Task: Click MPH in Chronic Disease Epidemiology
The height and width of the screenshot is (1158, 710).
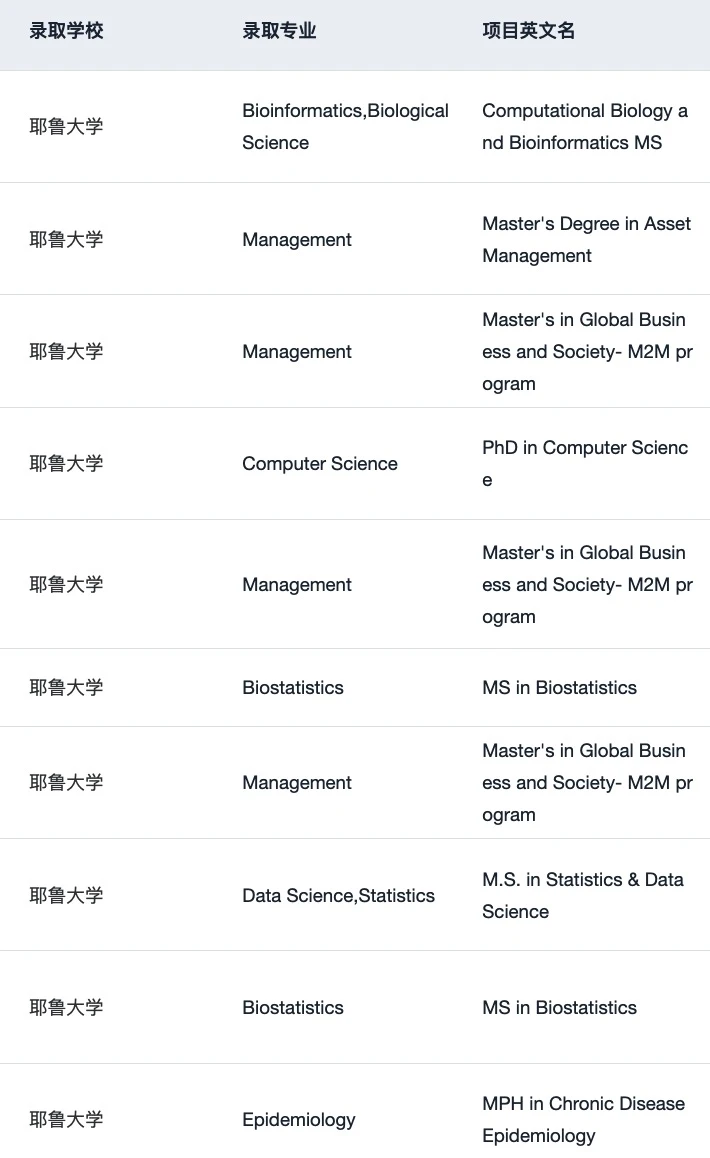Action: pyautogui.click(x=584, y=1120)
